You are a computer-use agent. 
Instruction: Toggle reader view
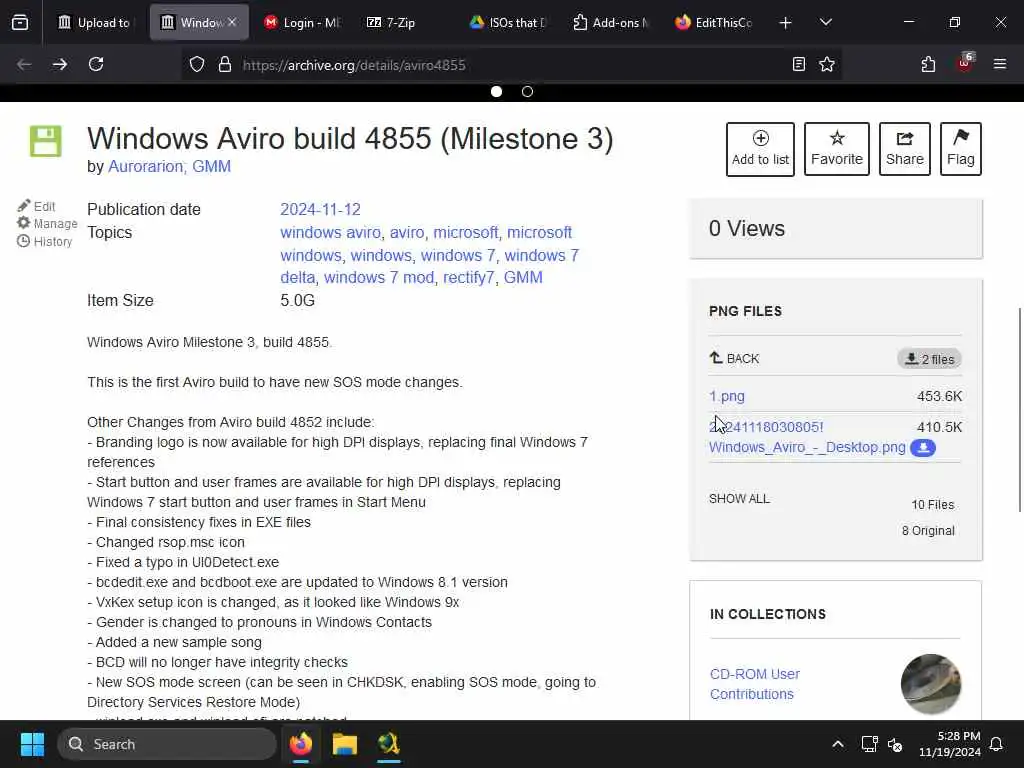coord(798,64)
